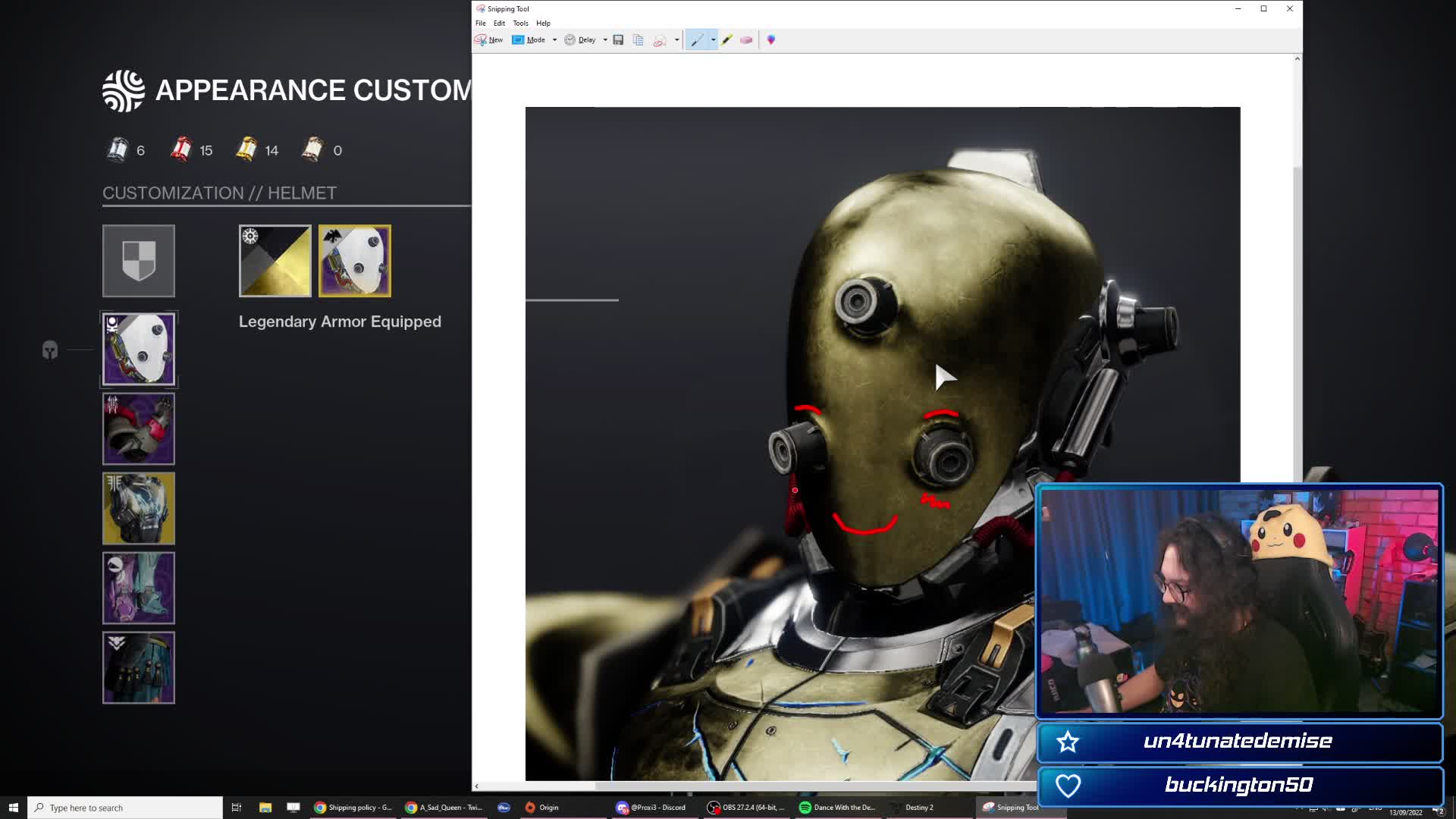Open the Help menu
1456x819 pixels.
click(x=543, y=23)
